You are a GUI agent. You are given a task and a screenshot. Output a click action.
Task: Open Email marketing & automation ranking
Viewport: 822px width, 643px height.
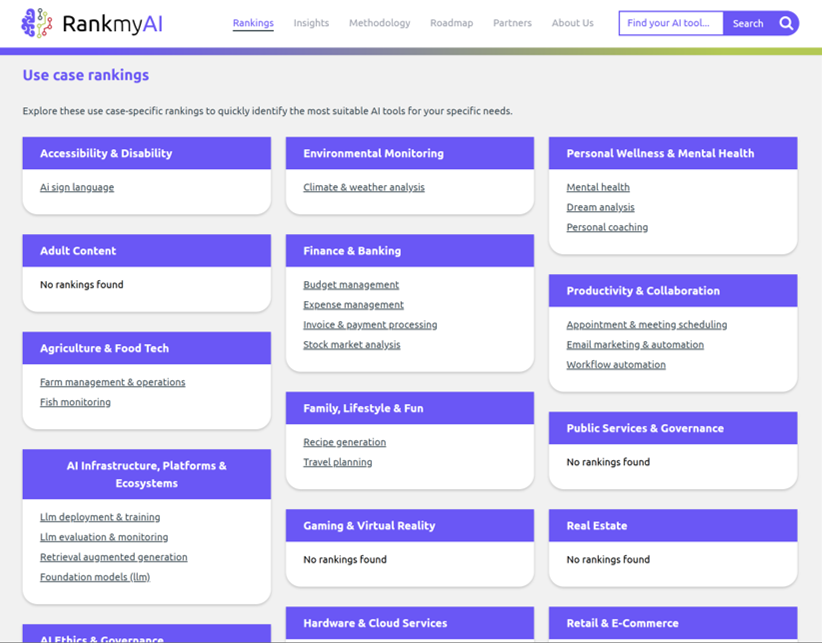635,344
